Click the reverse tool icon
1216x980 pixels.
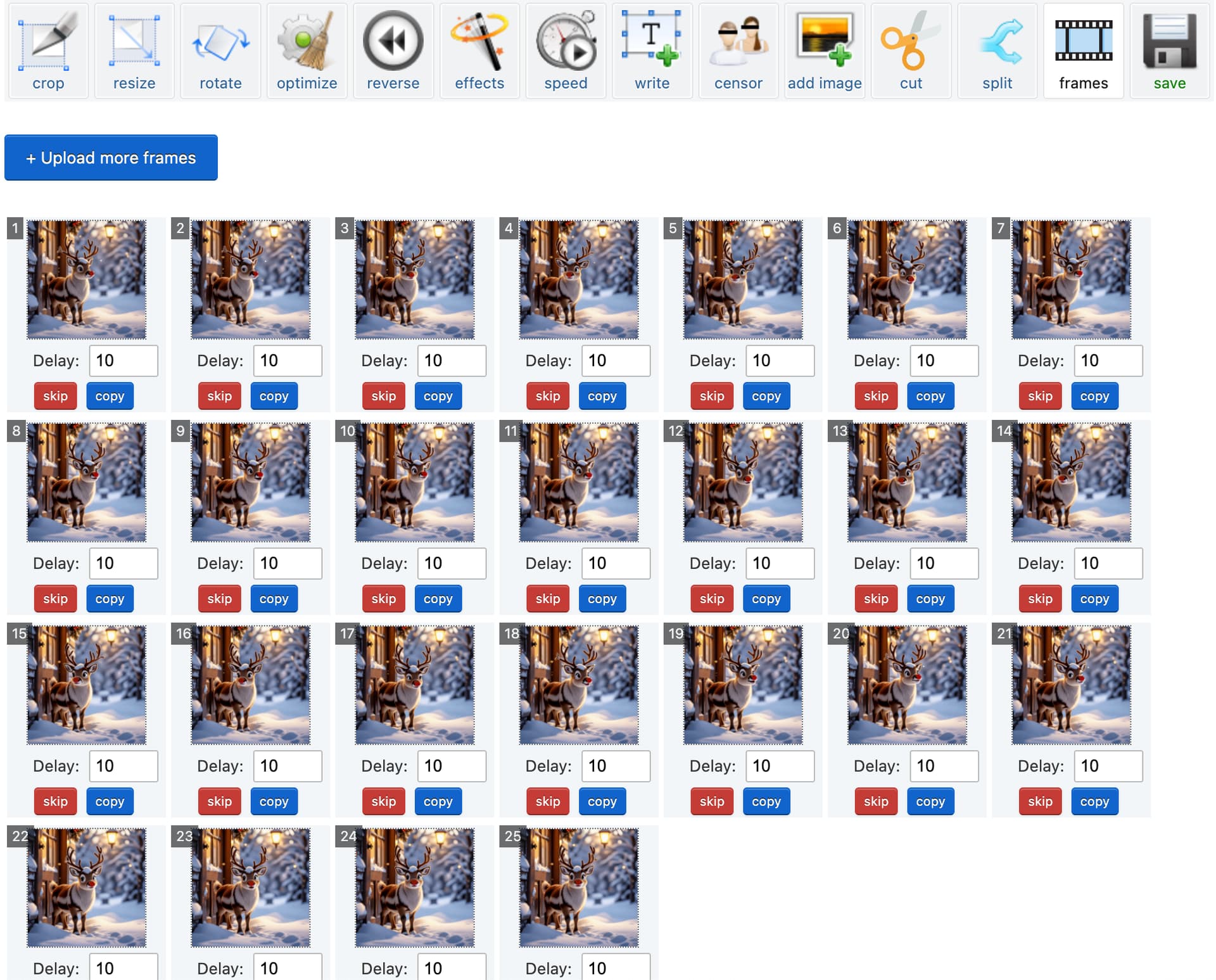point(393,51)
